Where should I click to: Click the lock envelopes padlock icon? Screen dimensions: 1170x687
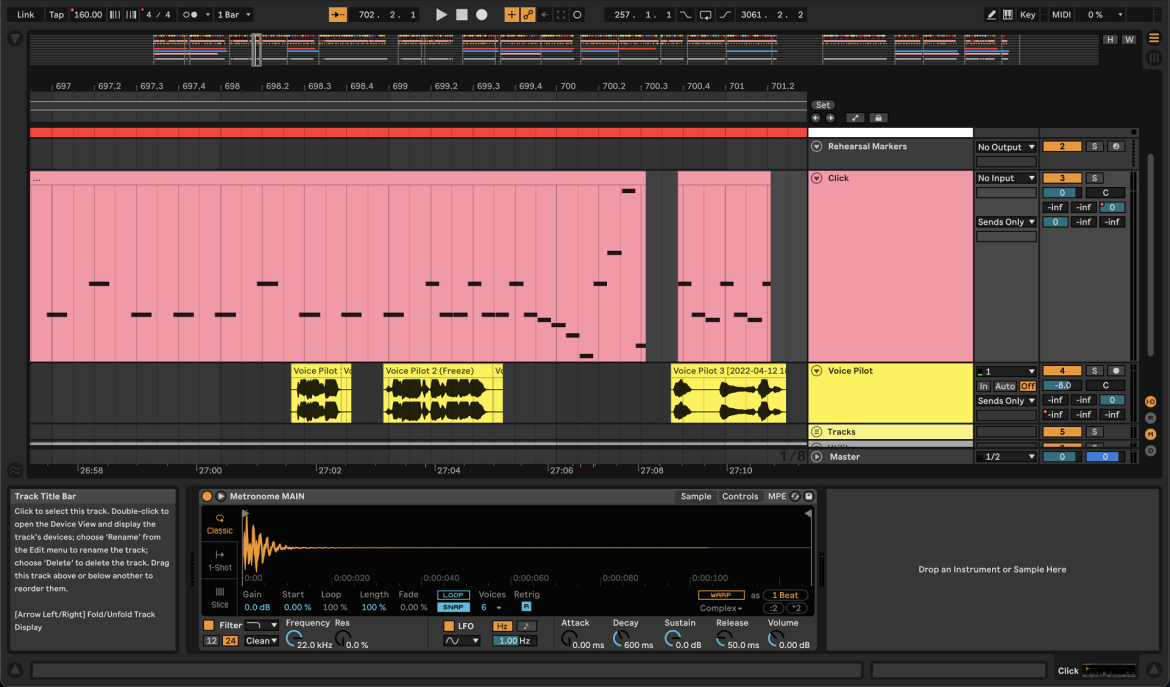(878, 118)
